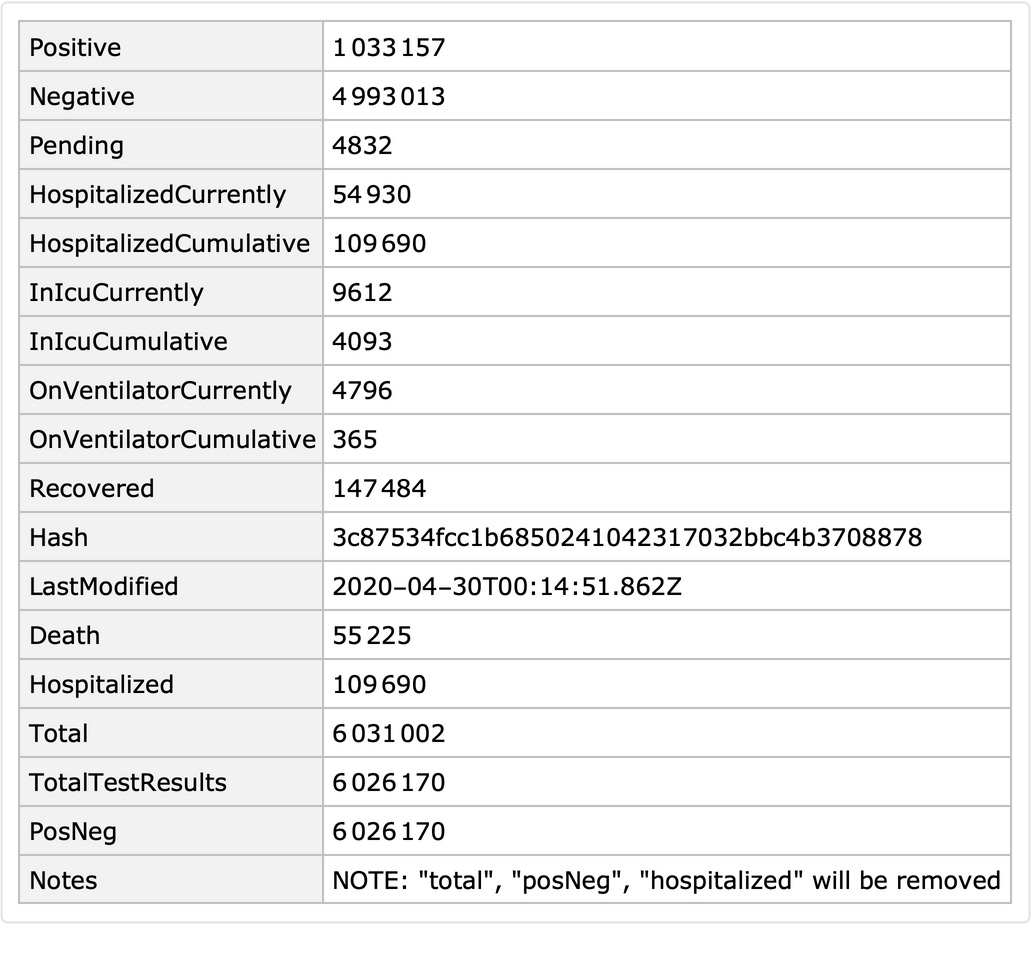The image size is (1032, 954).
Task: Select the Death row label
Action: 64,635
